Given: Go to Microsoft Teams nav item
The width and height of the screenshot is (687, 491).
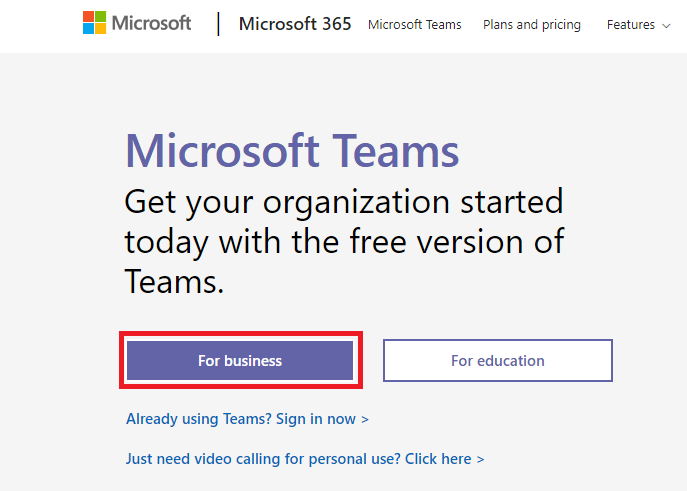Looking at the screenshot, I should click(415, 25).
